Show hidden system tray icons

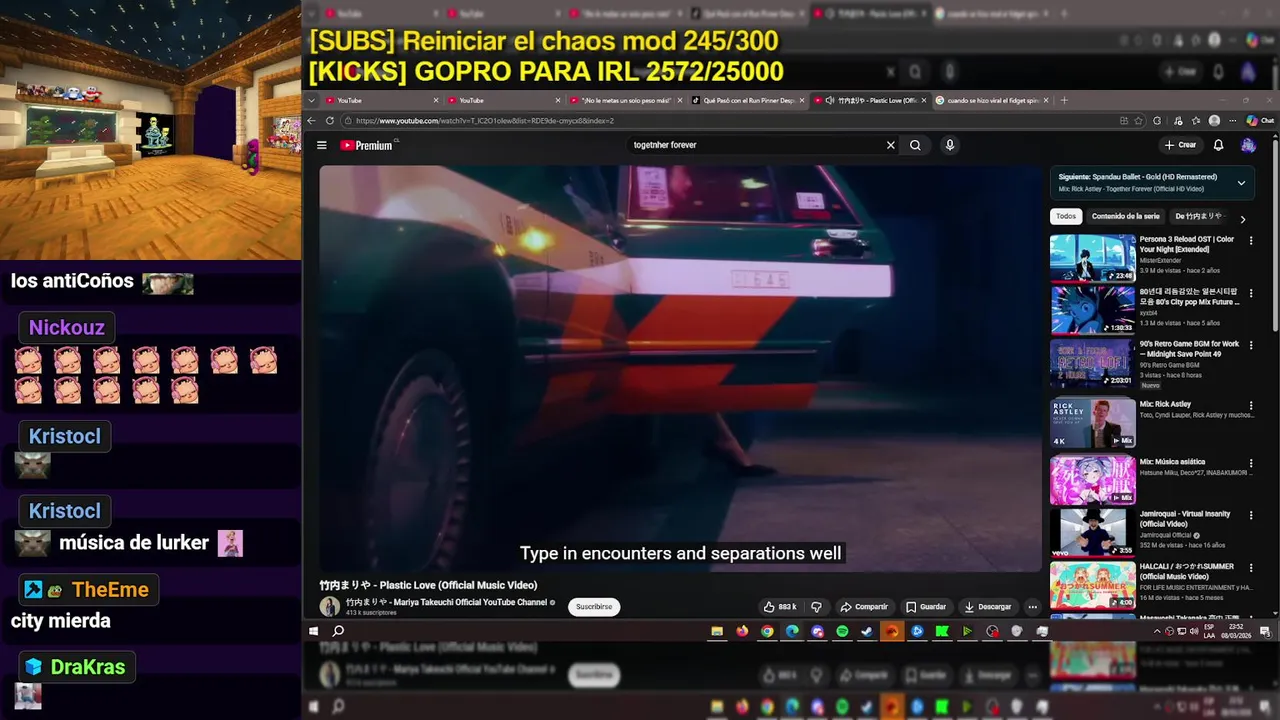point(1158,631)
